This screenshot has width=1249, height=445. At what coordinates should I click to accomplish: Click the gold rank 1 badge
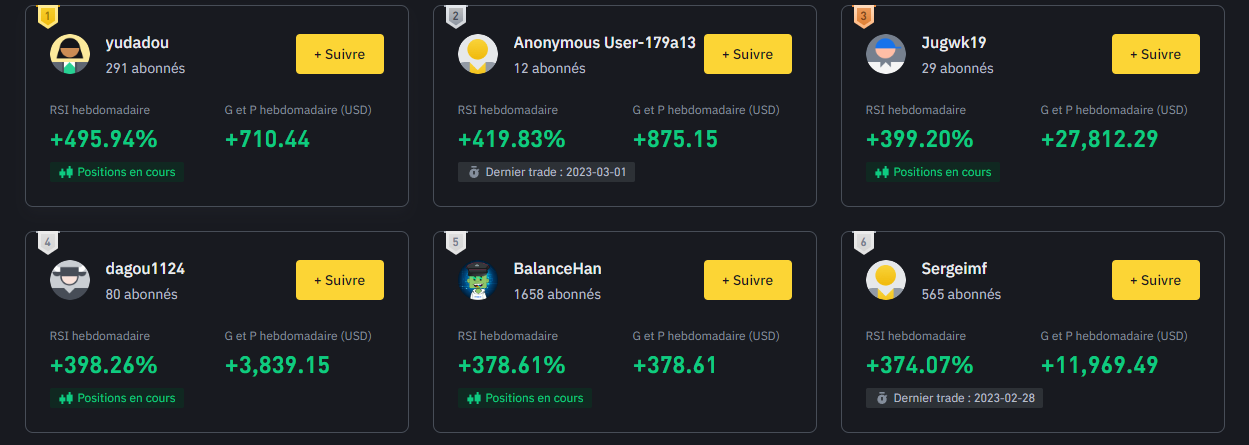[x=47, y=16]
